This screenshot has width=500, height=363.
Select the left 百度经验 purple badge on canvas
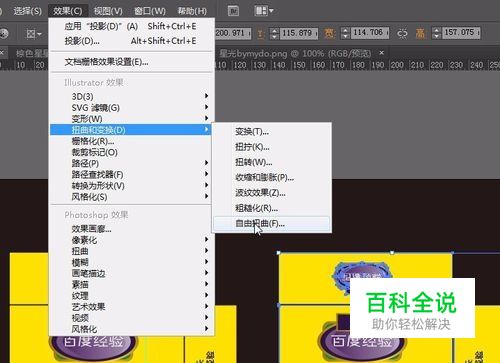pyautogui.click(x=93, y=343)
